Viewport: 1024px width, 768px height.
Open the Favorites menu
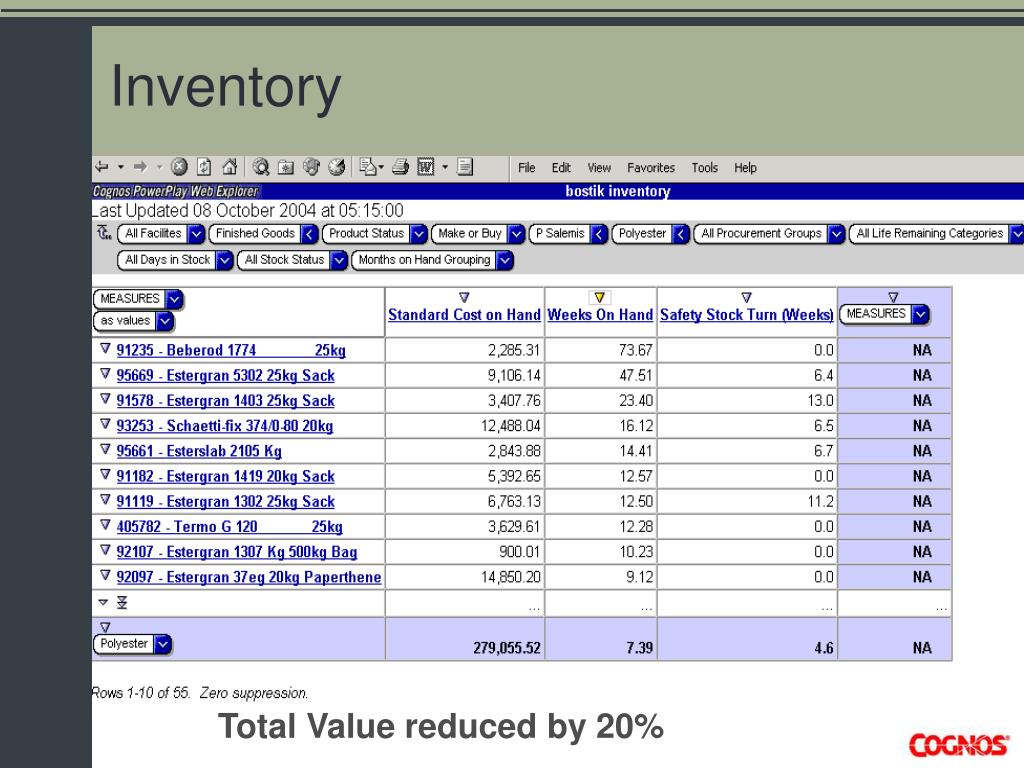(x=651, y=168)
